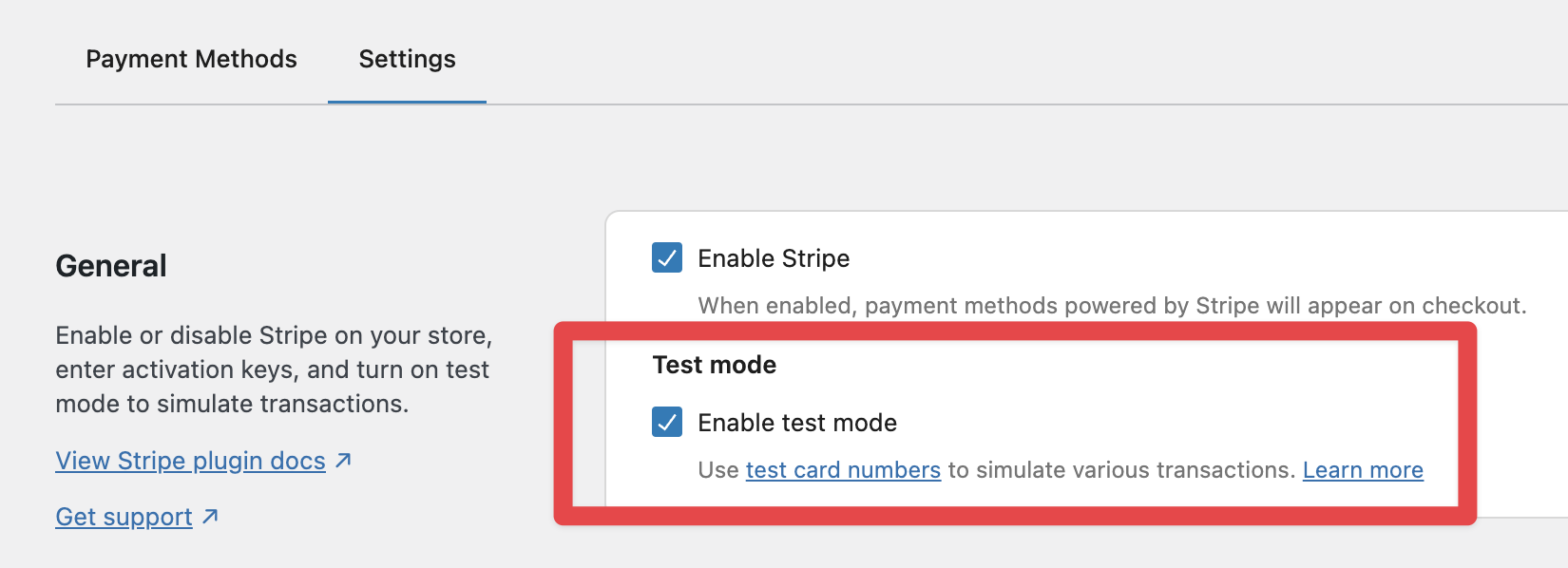Uncheck the Enable Stripe checkbox

click(667, 257)
